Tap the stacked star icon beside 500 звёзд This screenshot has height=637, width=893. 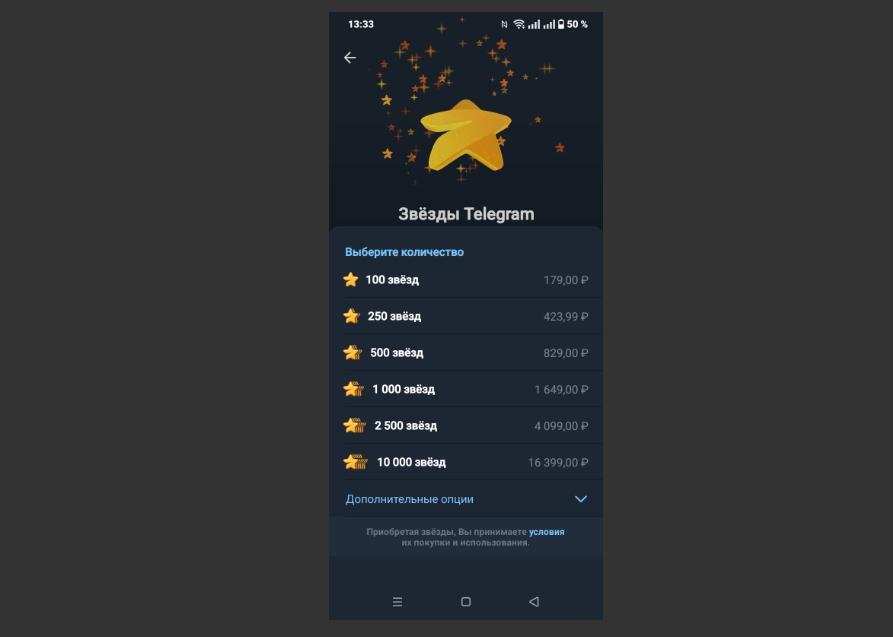353,353
